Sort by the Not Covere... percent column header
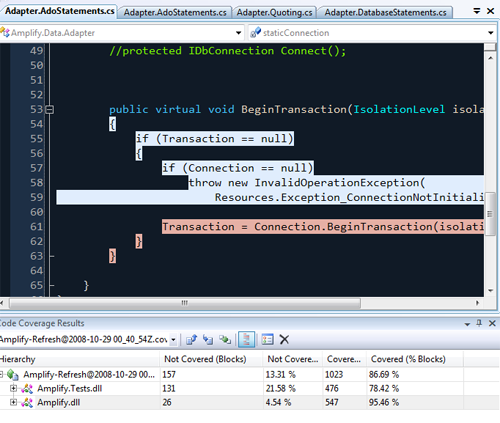Image resolution: width=500 pixels, height=423 pixels. click(293, 359)
